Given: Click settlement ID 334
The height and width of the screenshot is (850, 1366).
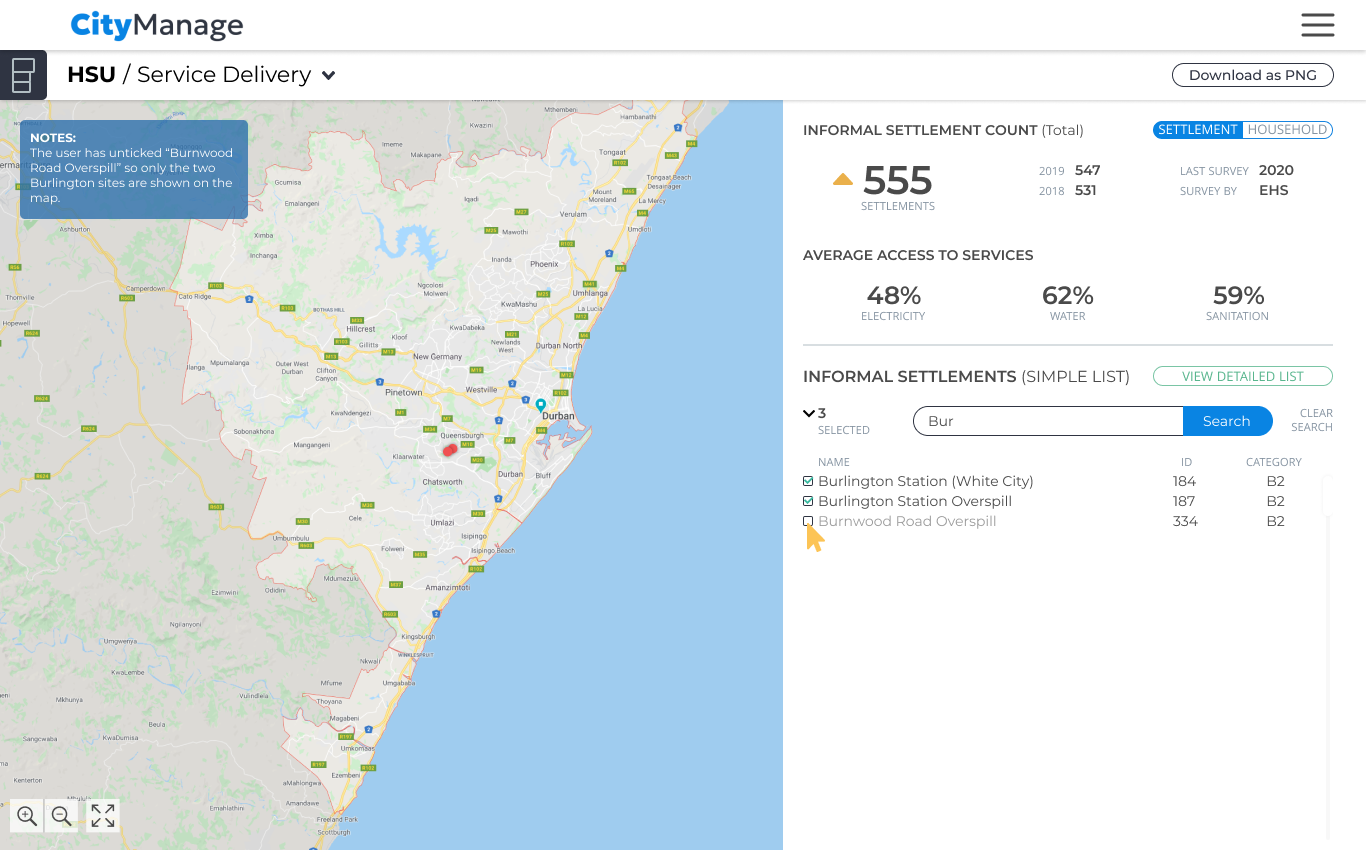Looking at the screenshot, I should point(1185,521).
